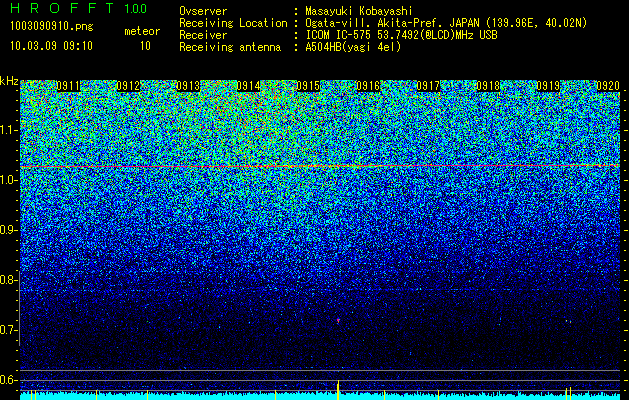Image resolution: width=629 pixels, height=400 pixels.
Task: Click the 0915 time marker
Action: point(308,86)
